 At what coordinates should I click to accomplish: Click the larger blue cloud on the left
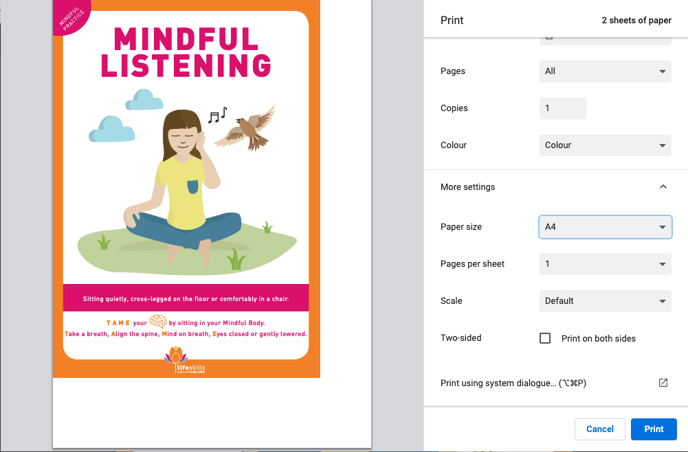pos(111,130)
